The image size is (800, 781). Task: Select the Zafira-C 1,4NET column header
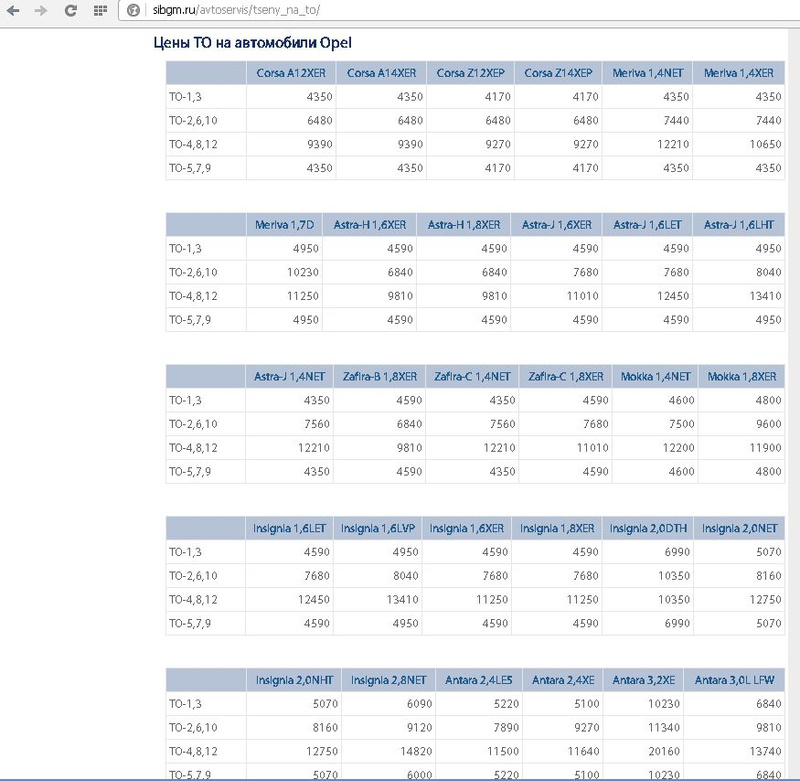pos(472,376)
